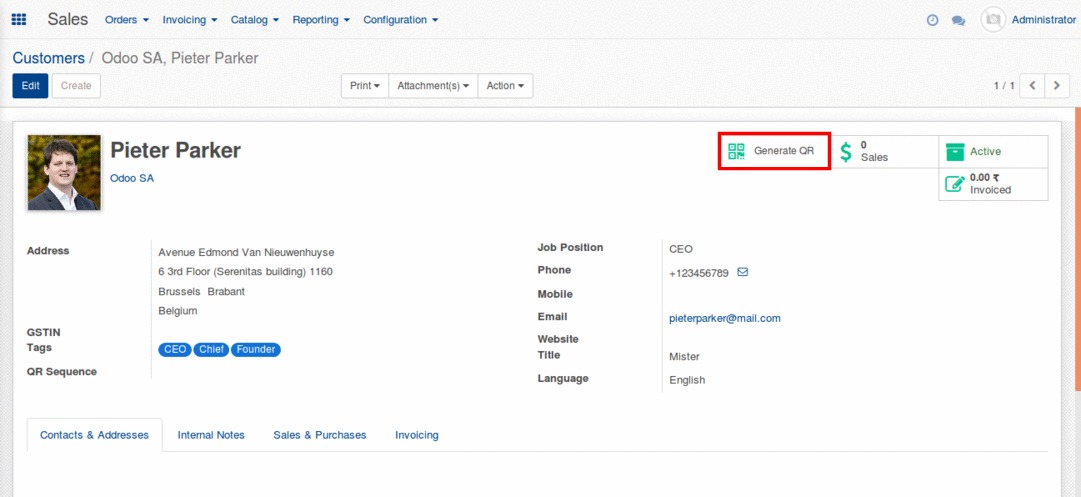Switch to Sales & Purchases tab
The height and width of the screenshot is (497, 1081).
point(320,435)
